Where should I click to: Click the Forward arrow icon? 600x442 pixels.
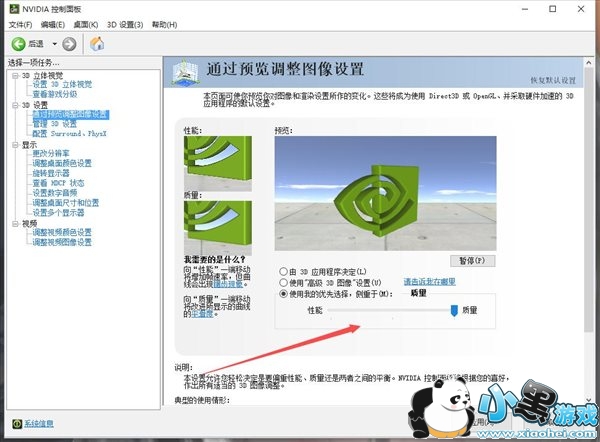point(69,44)
